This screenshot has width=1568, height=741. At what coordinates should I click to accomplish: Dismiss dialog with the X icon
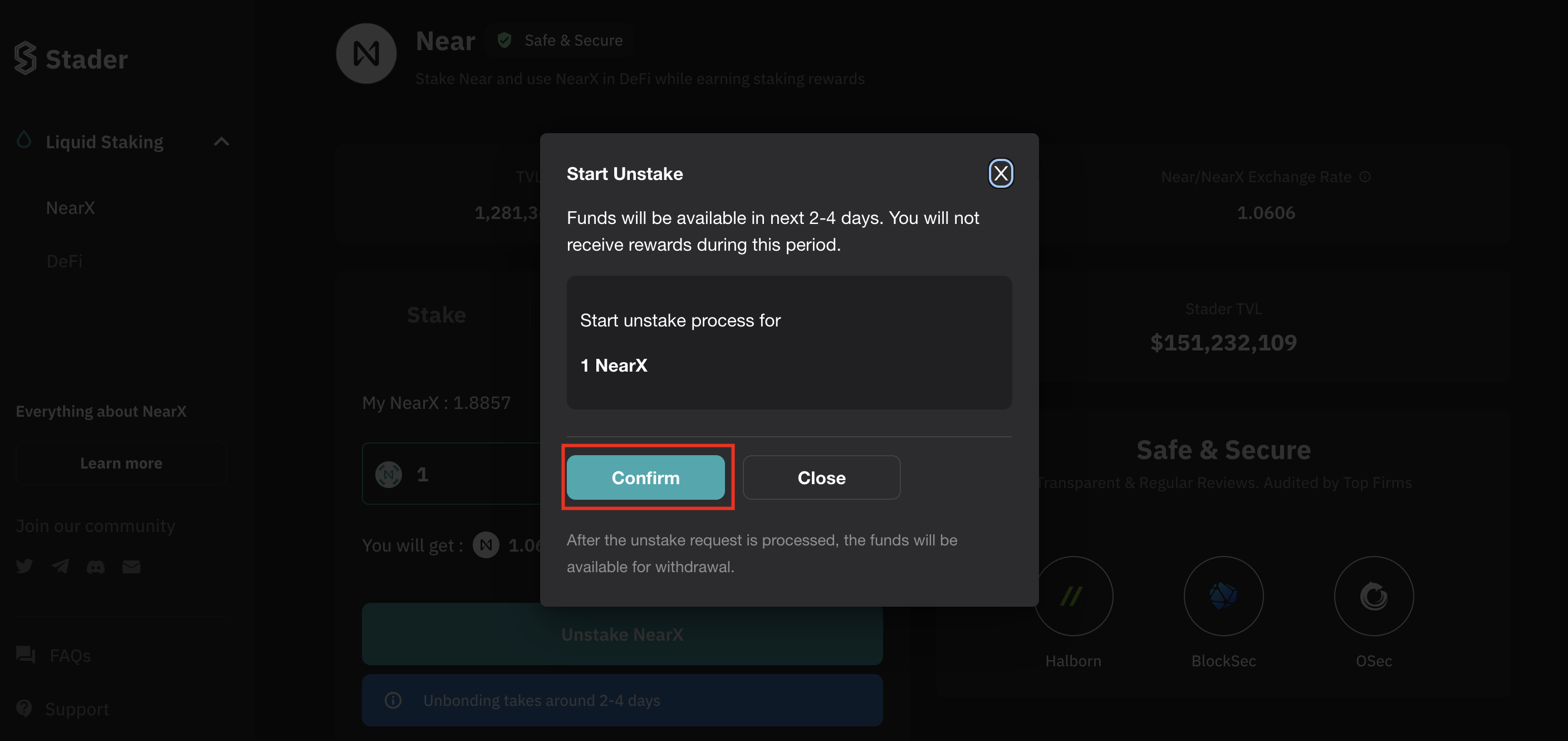(1000, 173)
